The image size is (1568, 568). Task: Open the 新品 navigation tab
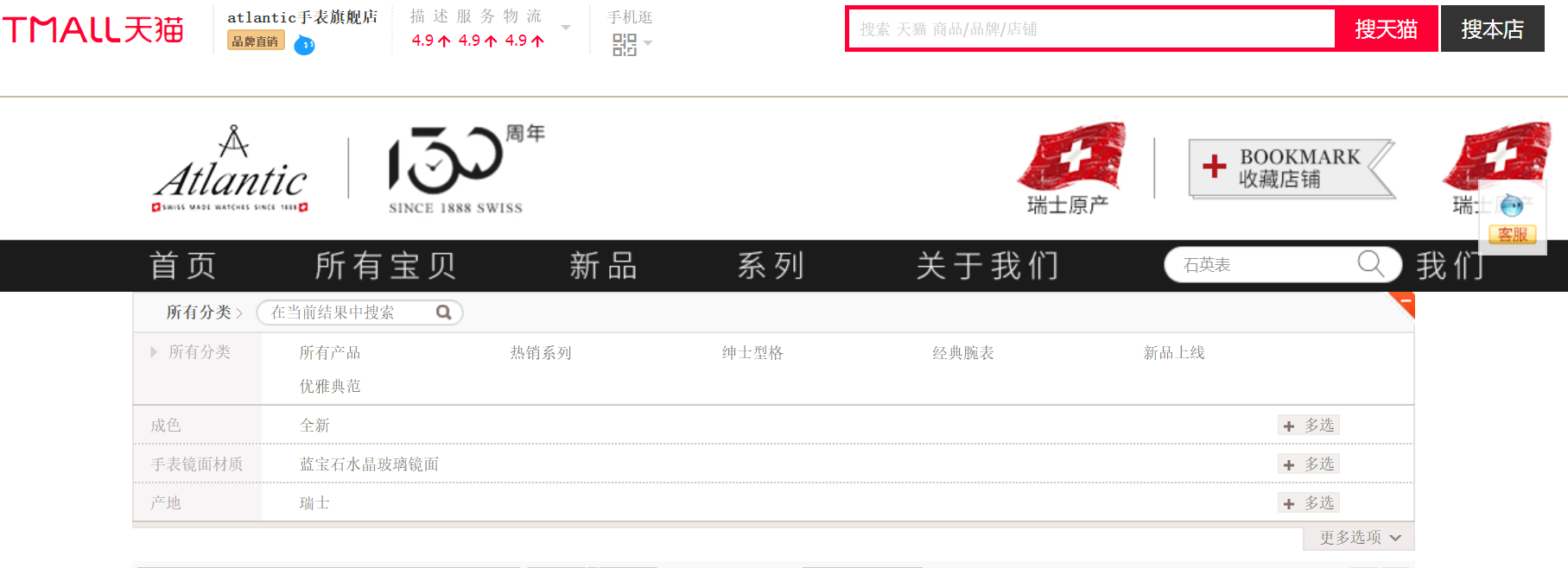[x=604, y=265]
